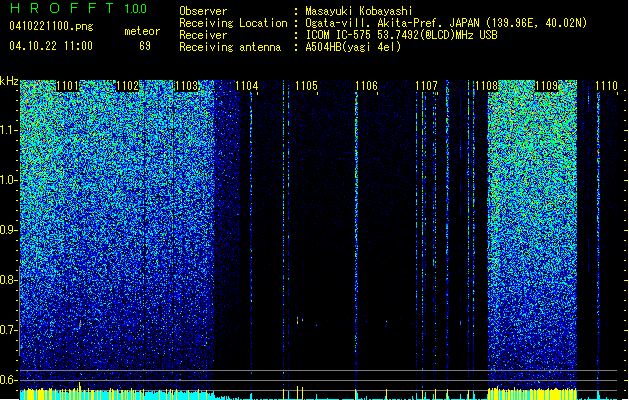Click the 1102 time marker

pyautogui.click(x=127, y=86)
